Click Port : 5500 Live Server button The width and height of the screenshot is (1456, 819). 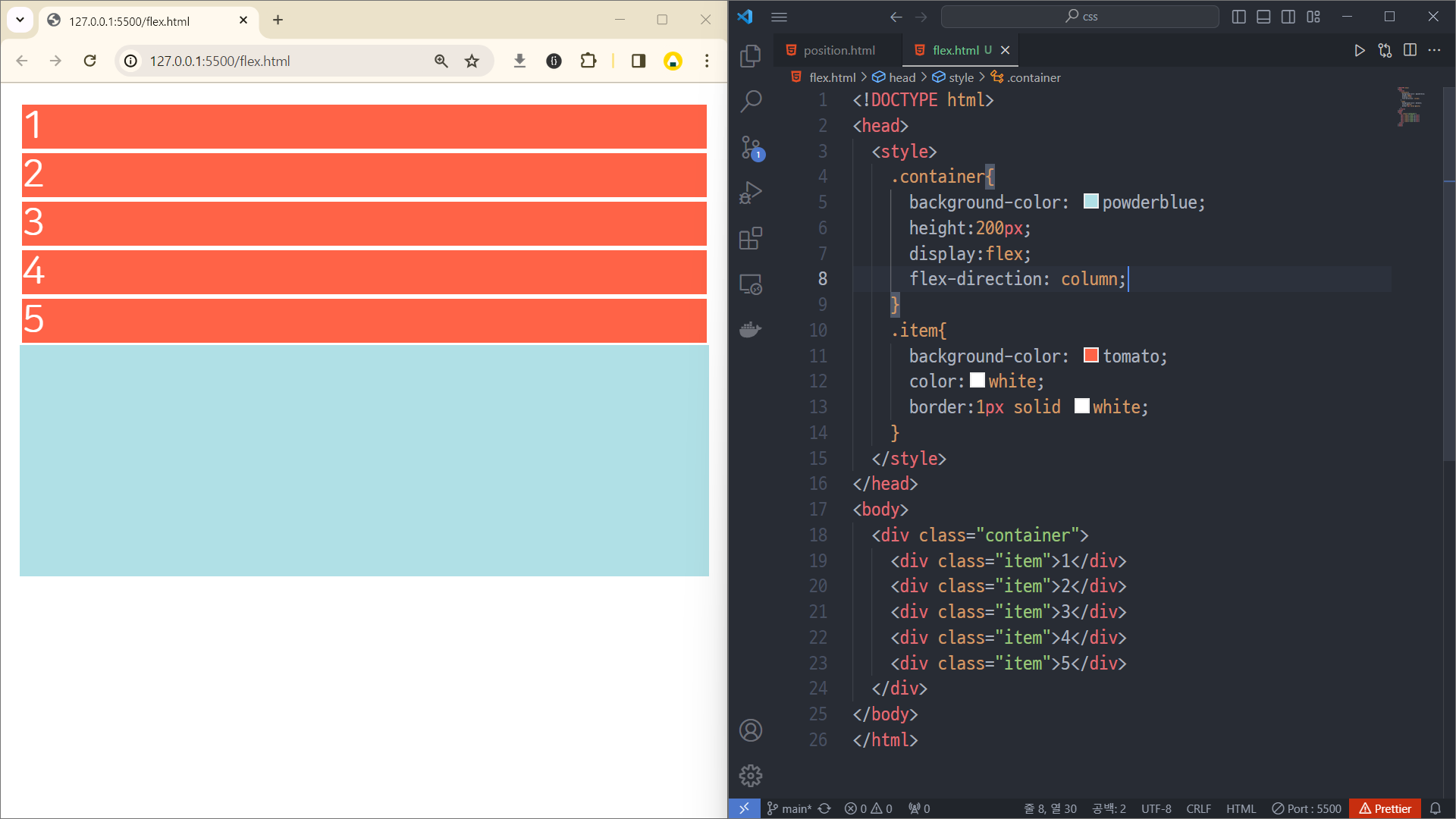pyautogui.click(x=1307, y=808)
